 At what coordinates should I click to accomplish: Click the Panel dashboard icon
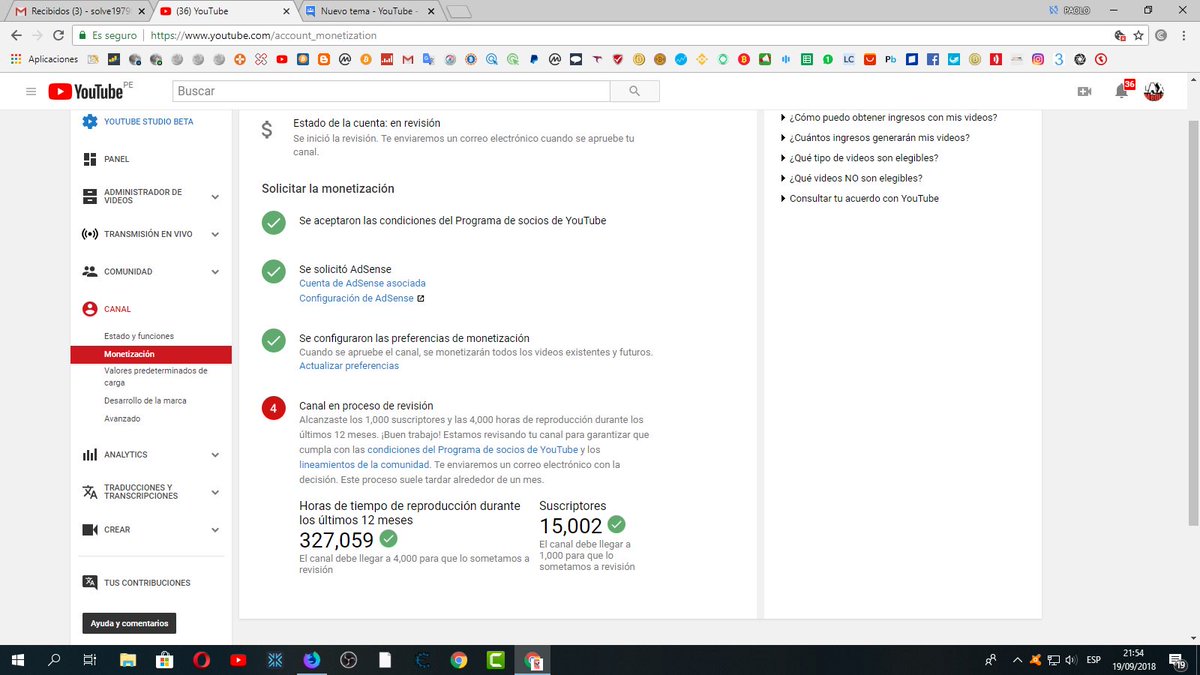pyautogui.click(x=90, y=159)
